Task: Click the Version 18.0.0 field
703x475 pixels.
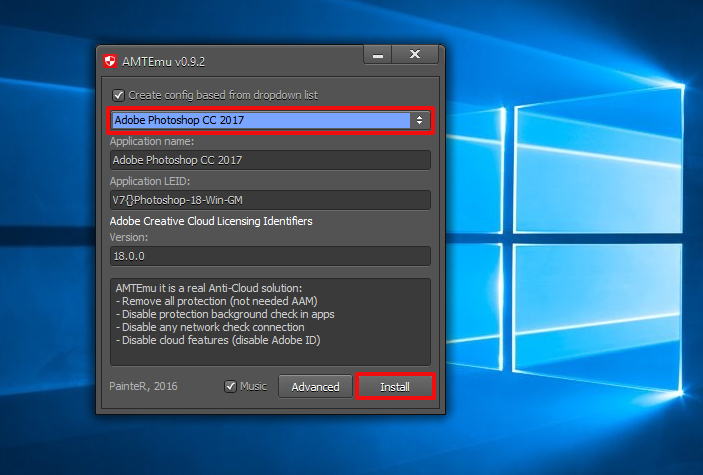Action: (270, 256)
